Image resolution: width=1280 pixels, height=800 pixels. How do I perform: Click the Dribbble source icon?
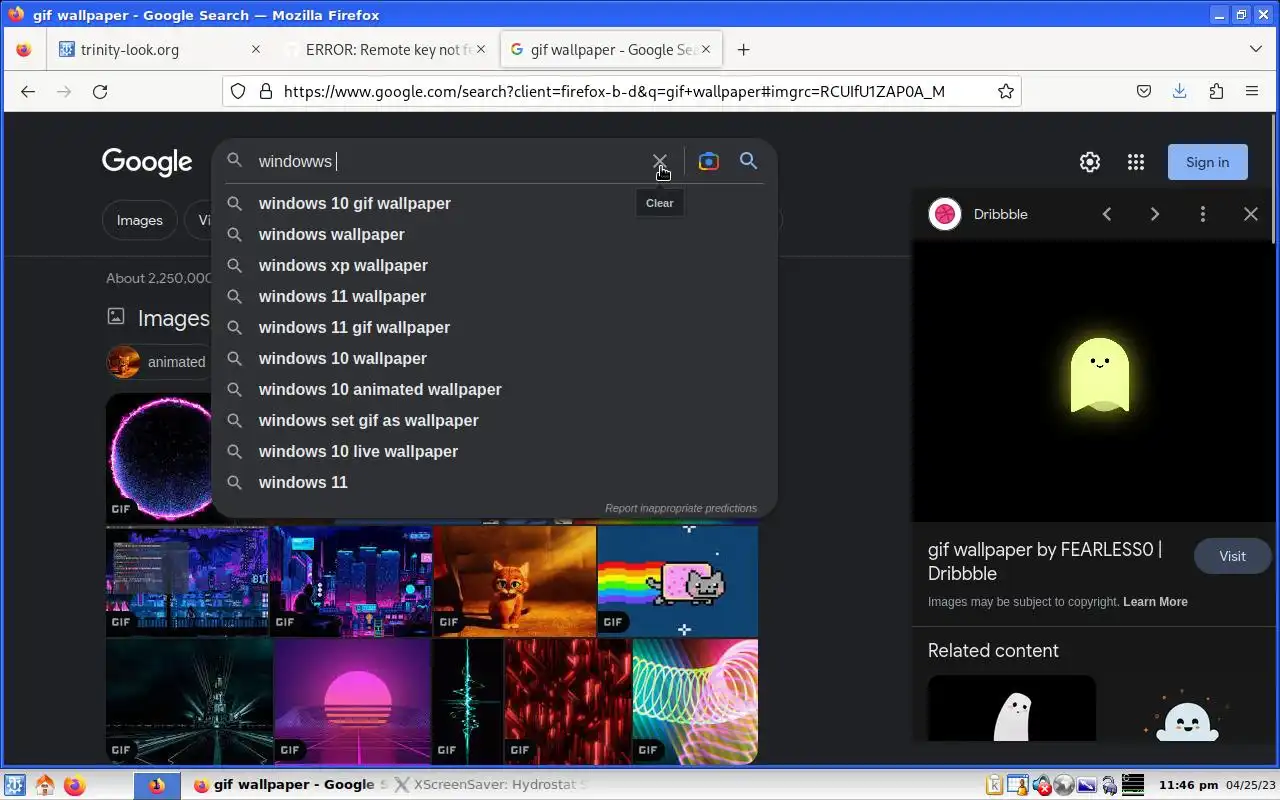coord(945,214)
